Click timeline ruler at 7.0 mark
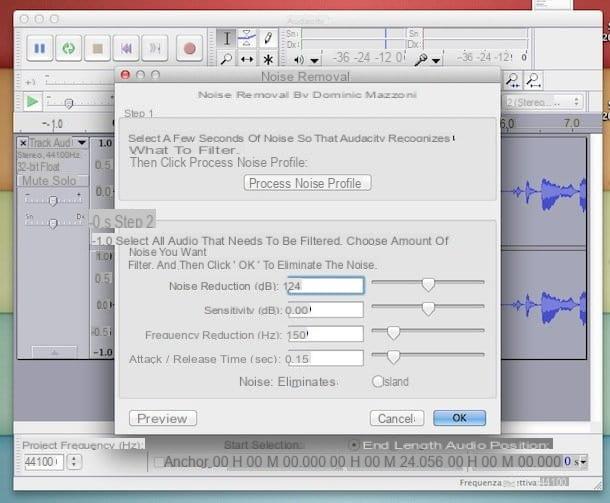The image size is (610, 503). click(x=571, y=124)
